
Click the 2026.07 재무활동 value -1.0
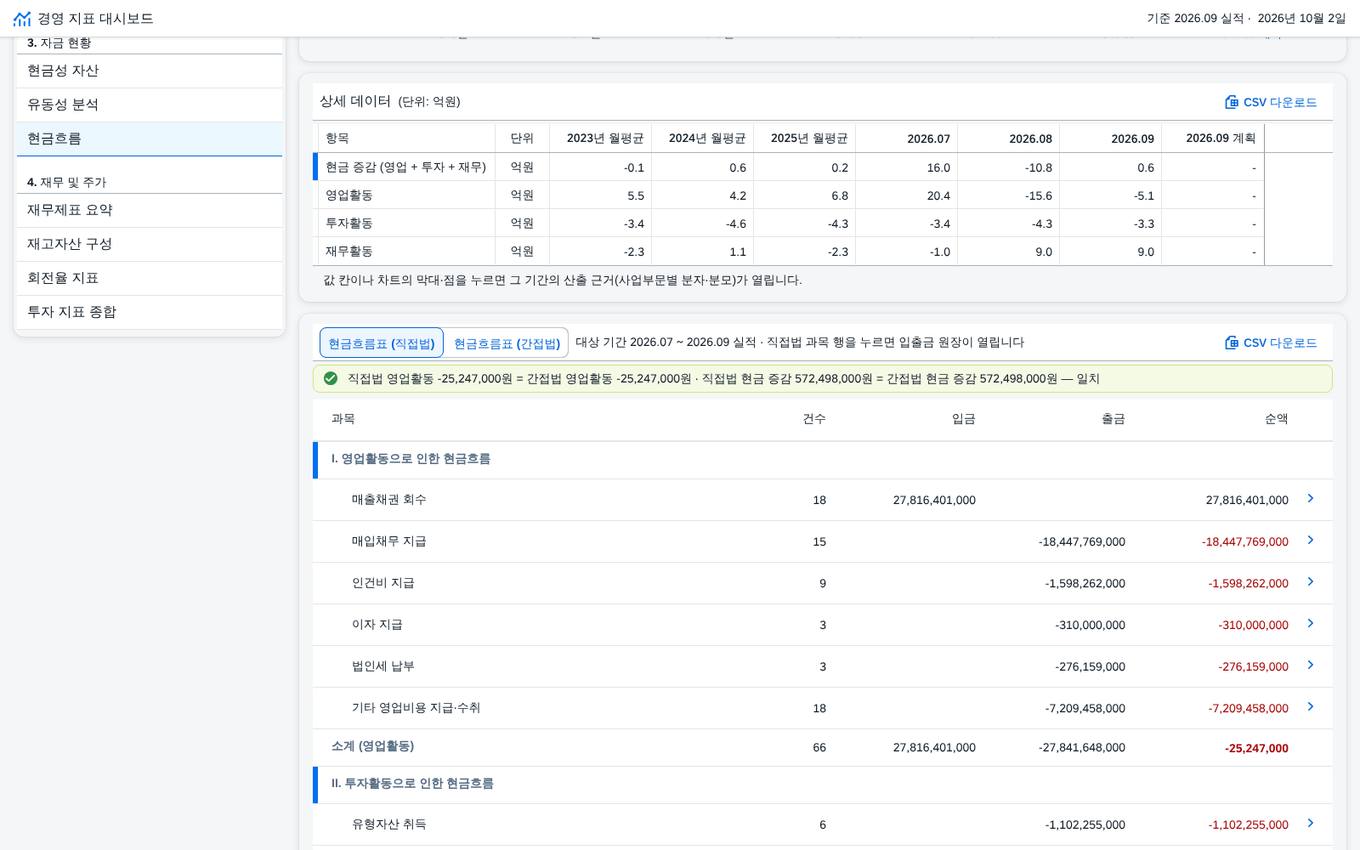click(907, 251)
